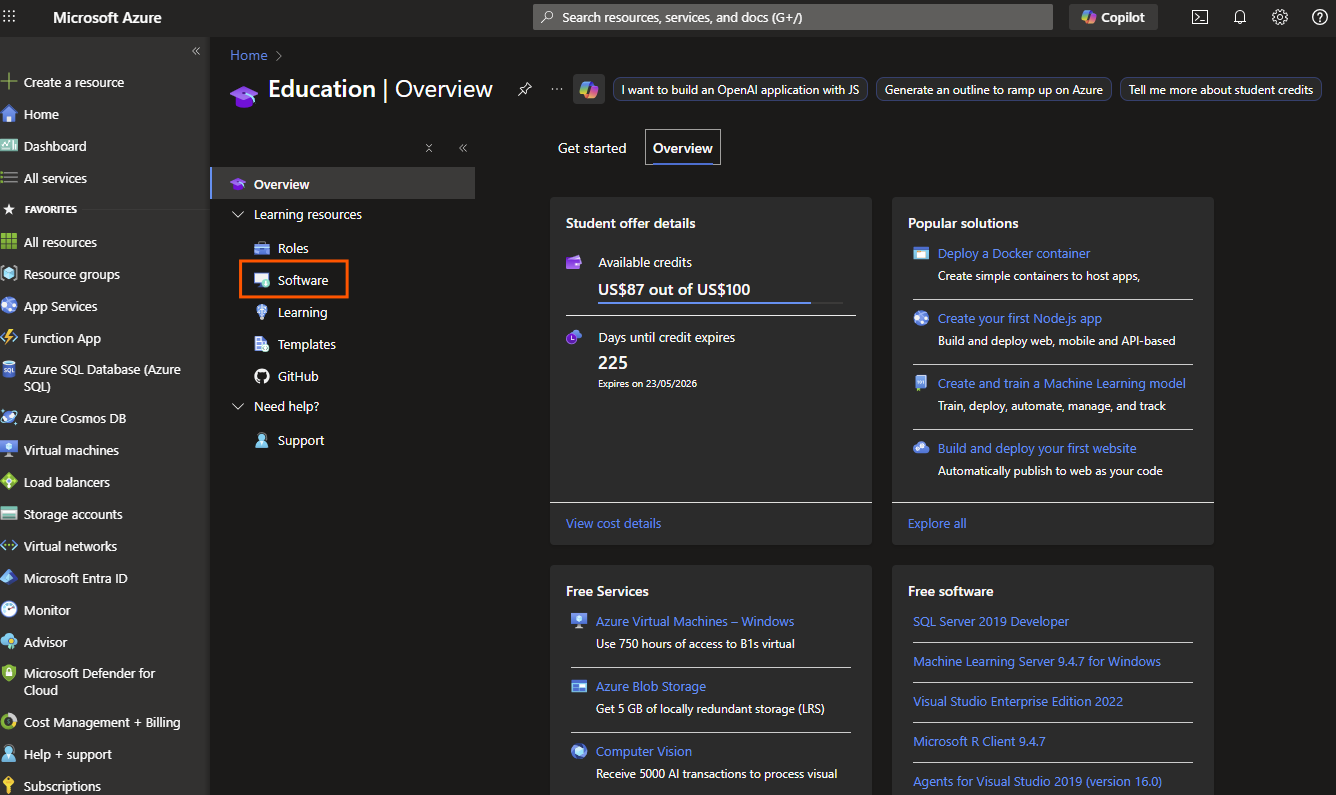The width and height of the screenshot is (1336, 795).
Task: Open GitHub in the Education menu
Action: pos(298,376)
